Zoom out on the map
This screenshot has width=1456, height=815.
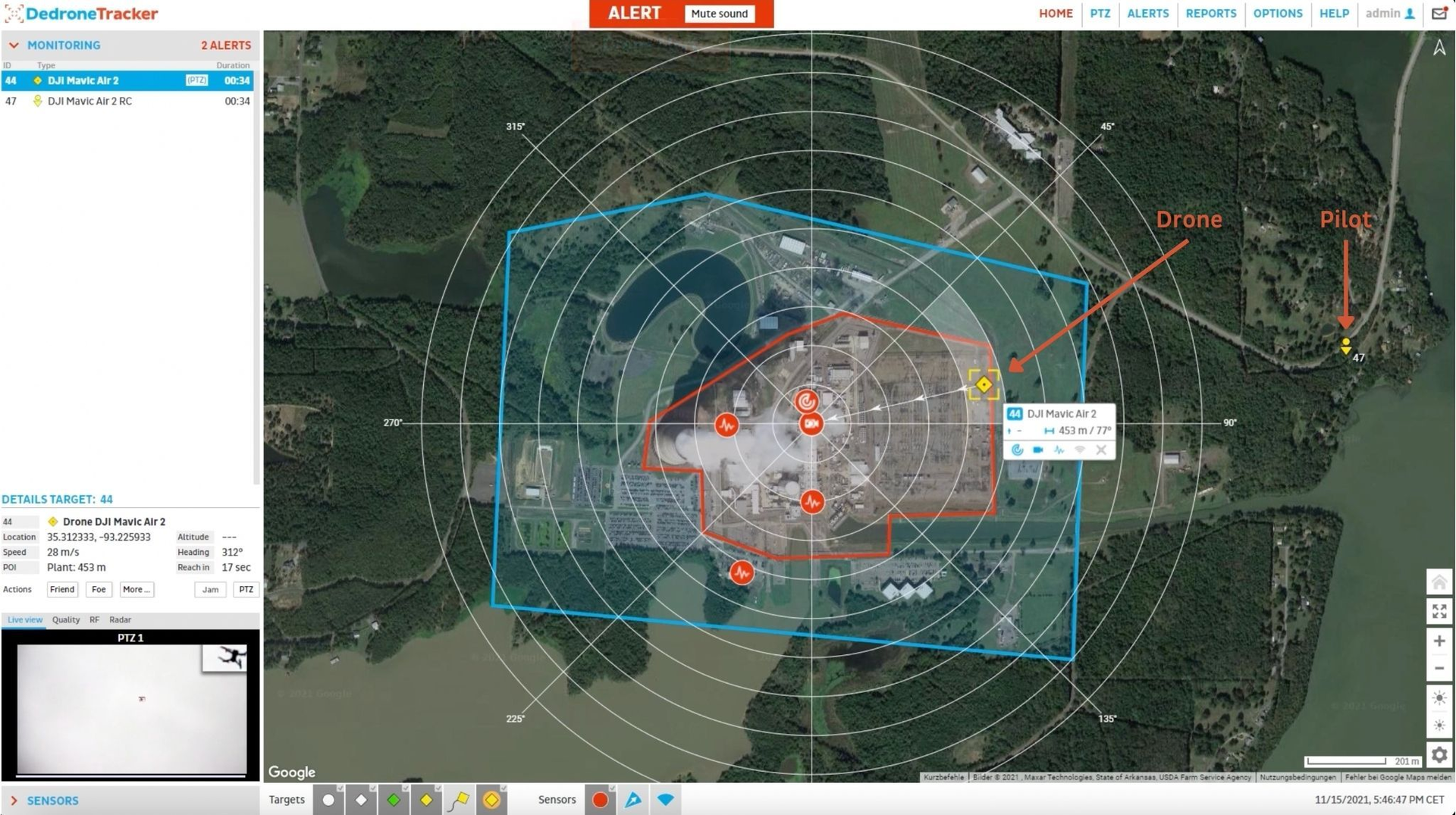point(1439,669)
